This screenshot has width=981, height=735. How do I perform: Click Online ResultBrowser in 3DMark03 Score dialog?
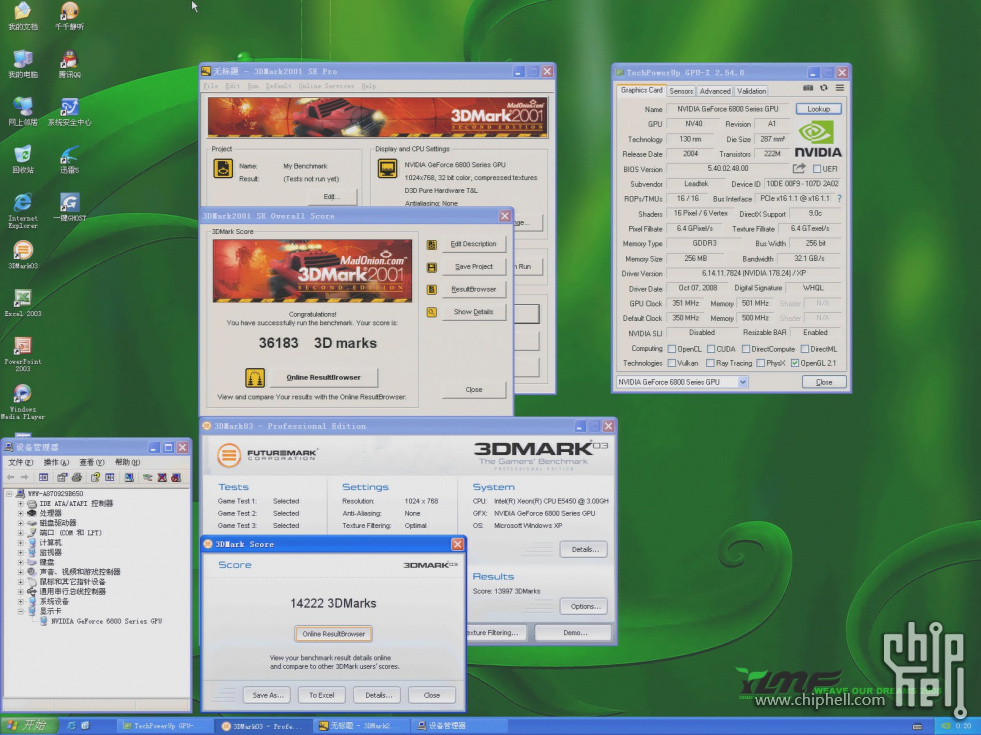(333, 634)
